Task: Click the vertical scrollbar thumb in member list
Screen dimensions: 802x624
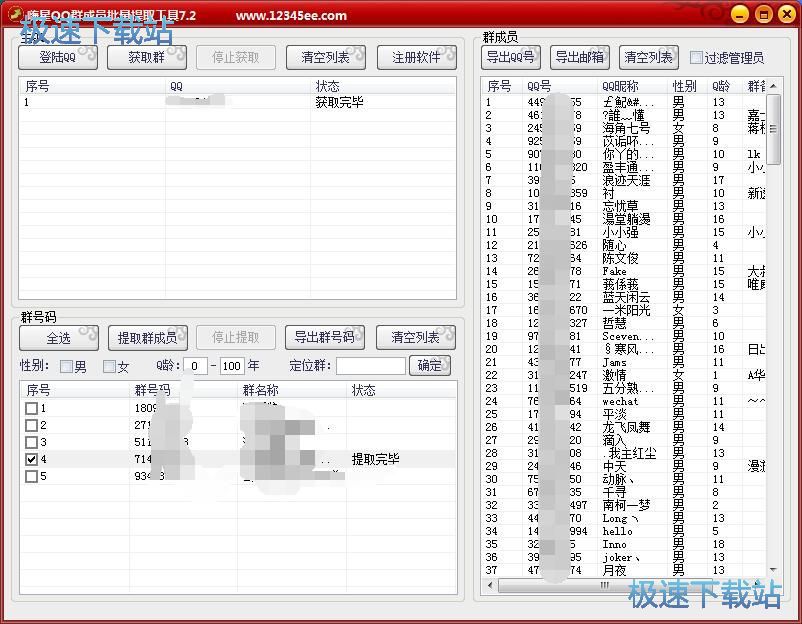Action: pyautogui.click(x=773, y=129)
